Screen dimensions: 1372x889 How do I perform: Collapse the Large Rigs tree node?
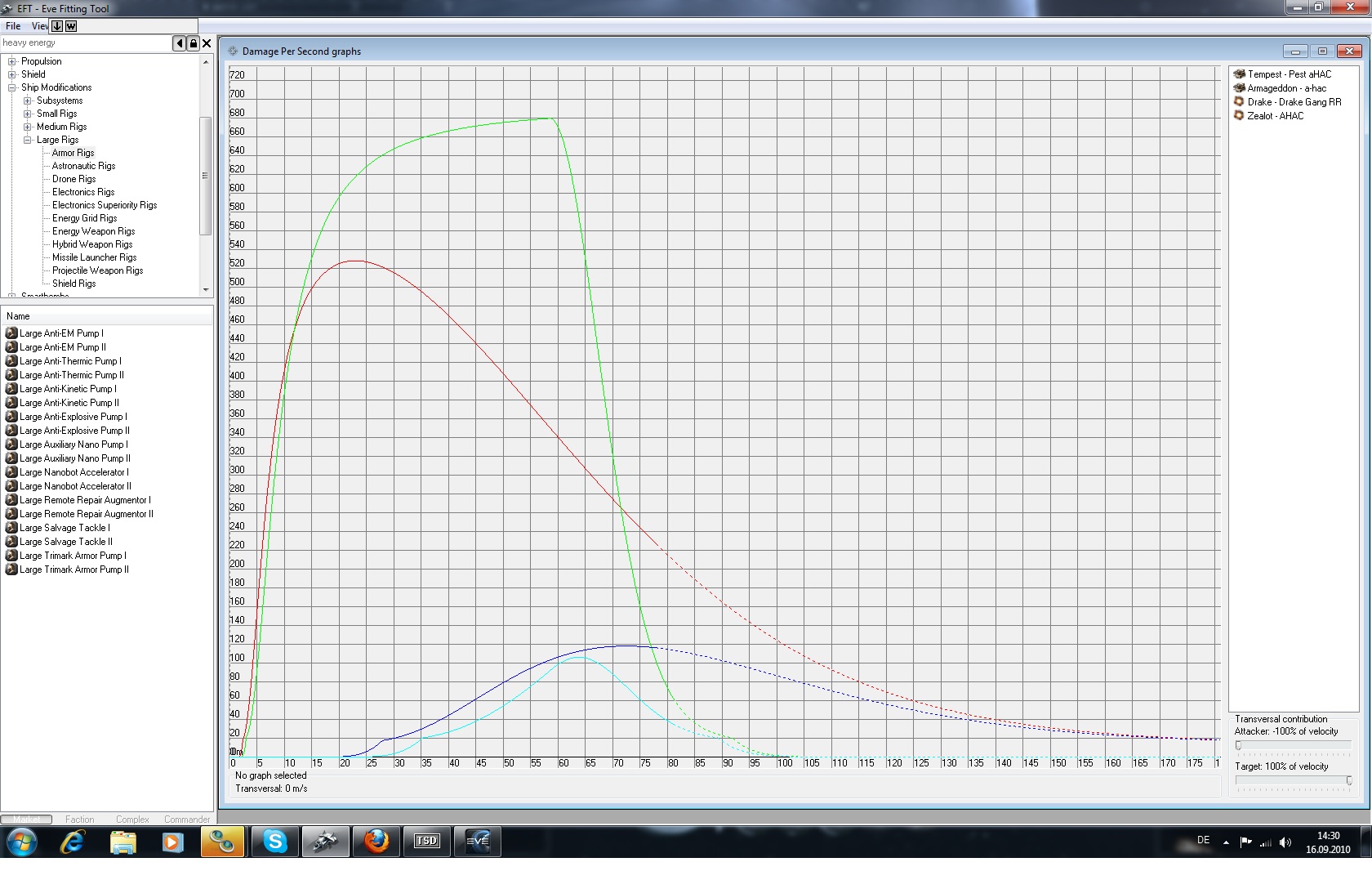28,140
